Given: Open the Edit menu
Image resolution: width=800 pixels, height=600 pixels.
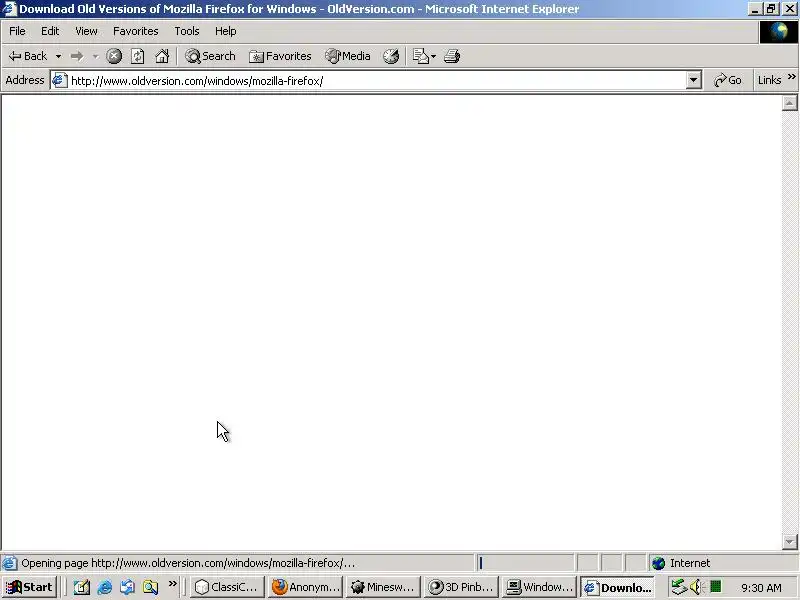Looking at the screenshot, I should click(x=50, y=31).
